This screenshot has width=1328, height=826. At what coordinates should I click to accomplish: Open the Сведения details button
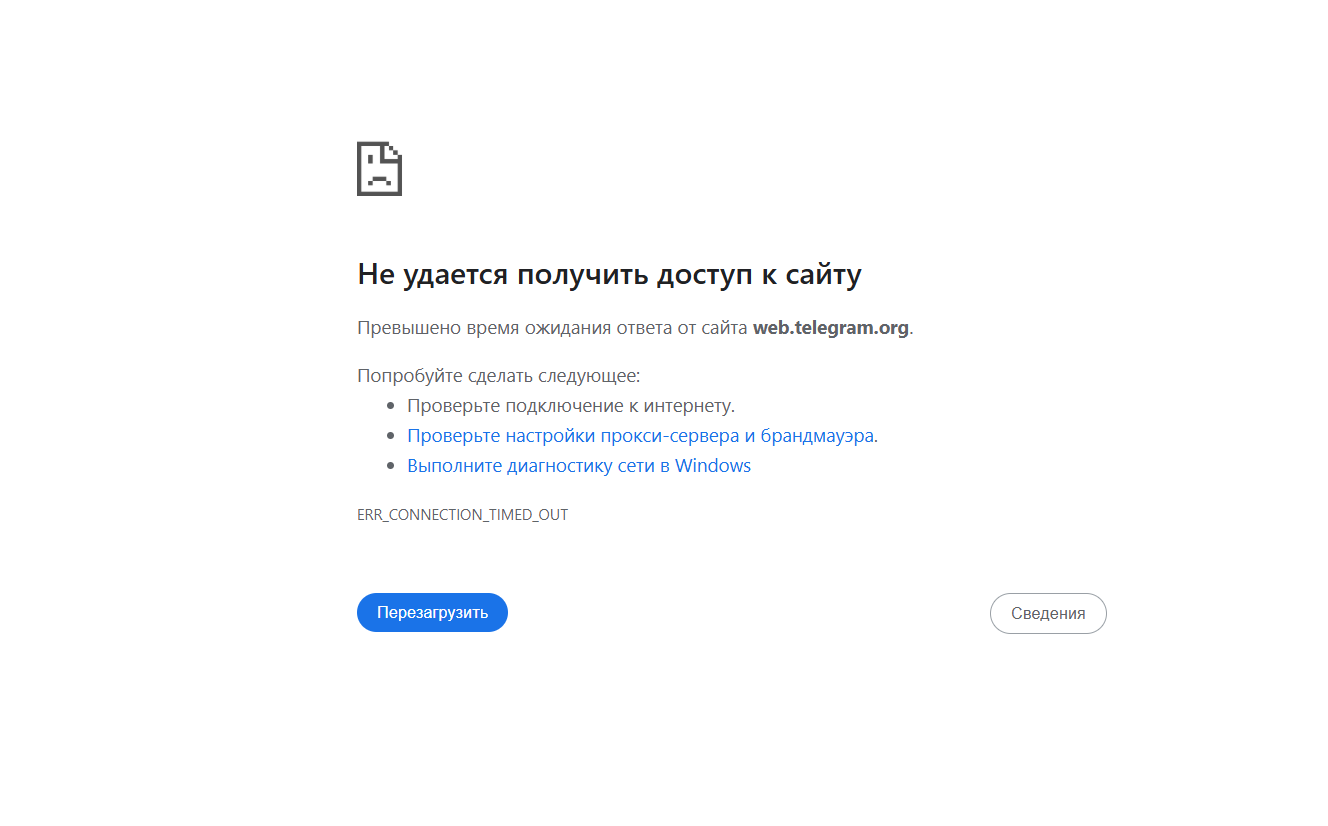[x=1048, y=614]
